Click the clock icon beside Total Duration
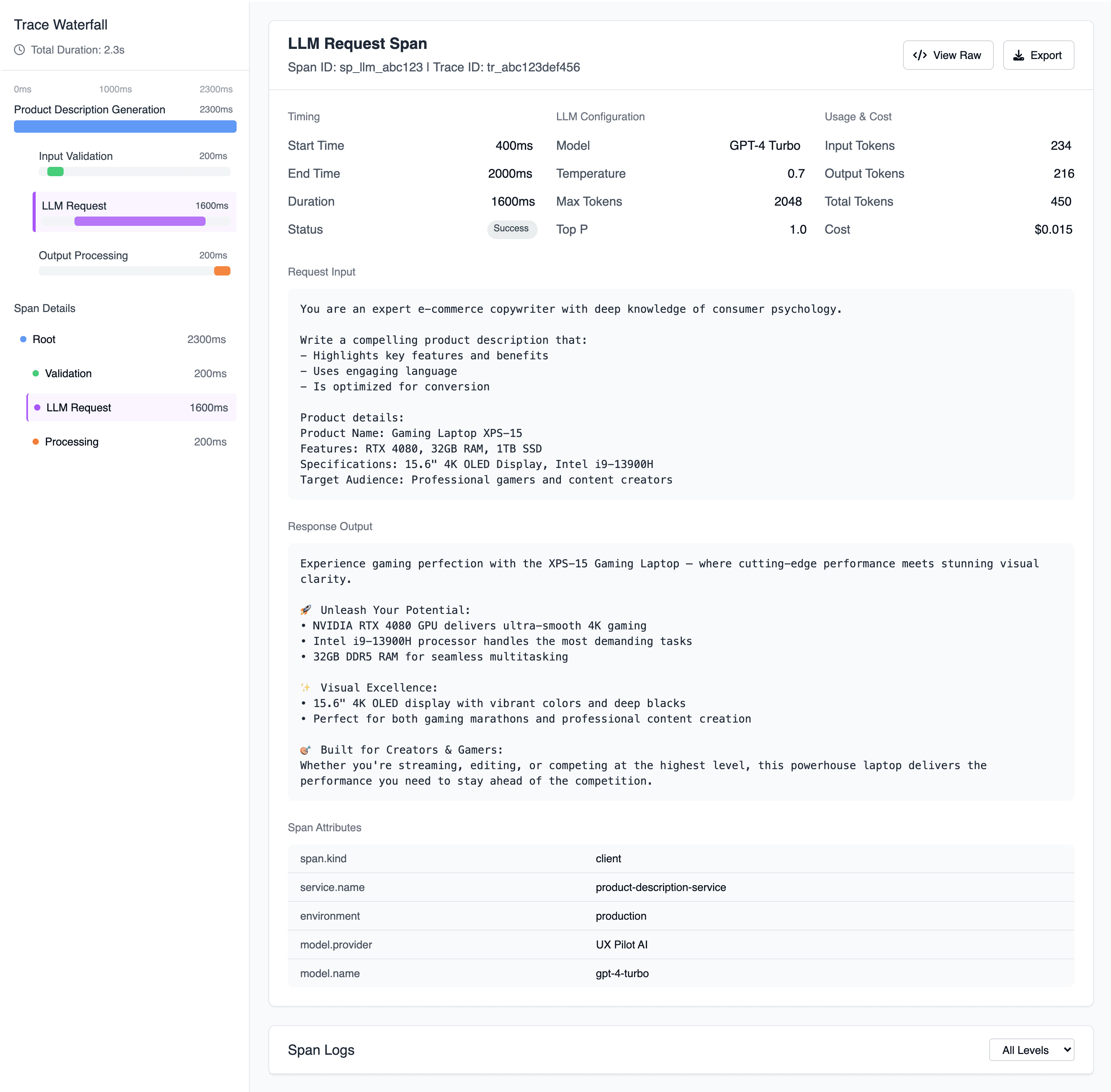Screen dimensions: 1111x1092 (19, 50)
